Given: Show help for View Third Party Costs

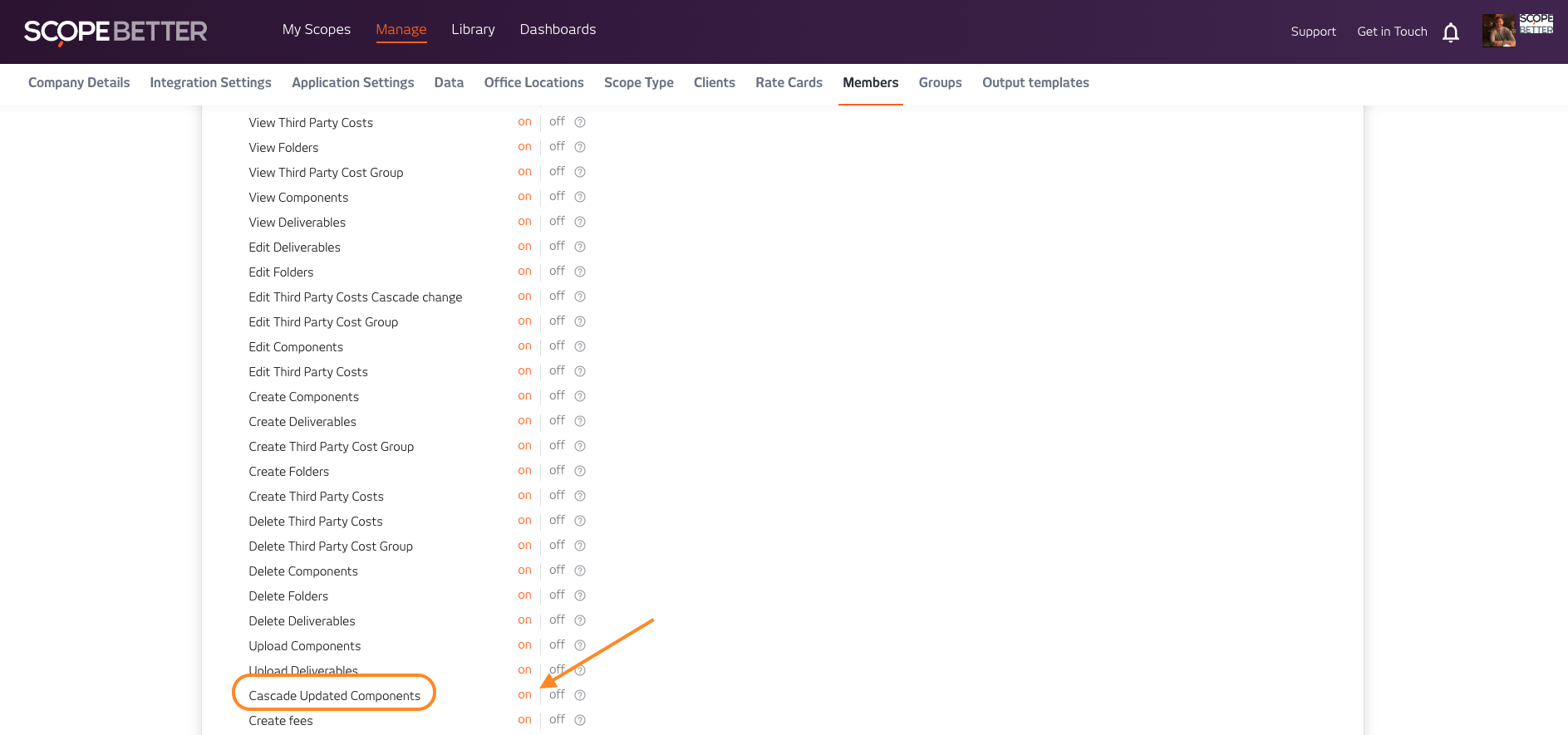Looking at the screenshot, I should [x=580, y=122].
